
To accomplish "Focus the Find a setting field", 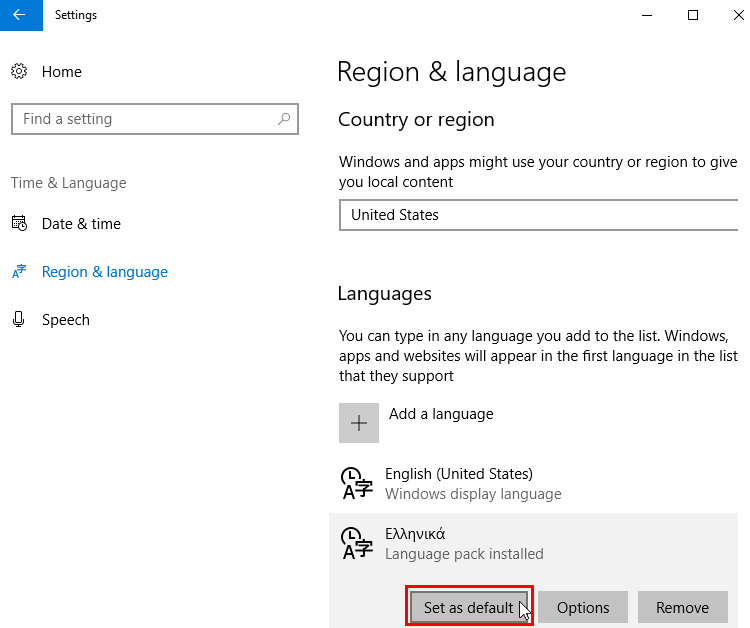I will [155, 119].
